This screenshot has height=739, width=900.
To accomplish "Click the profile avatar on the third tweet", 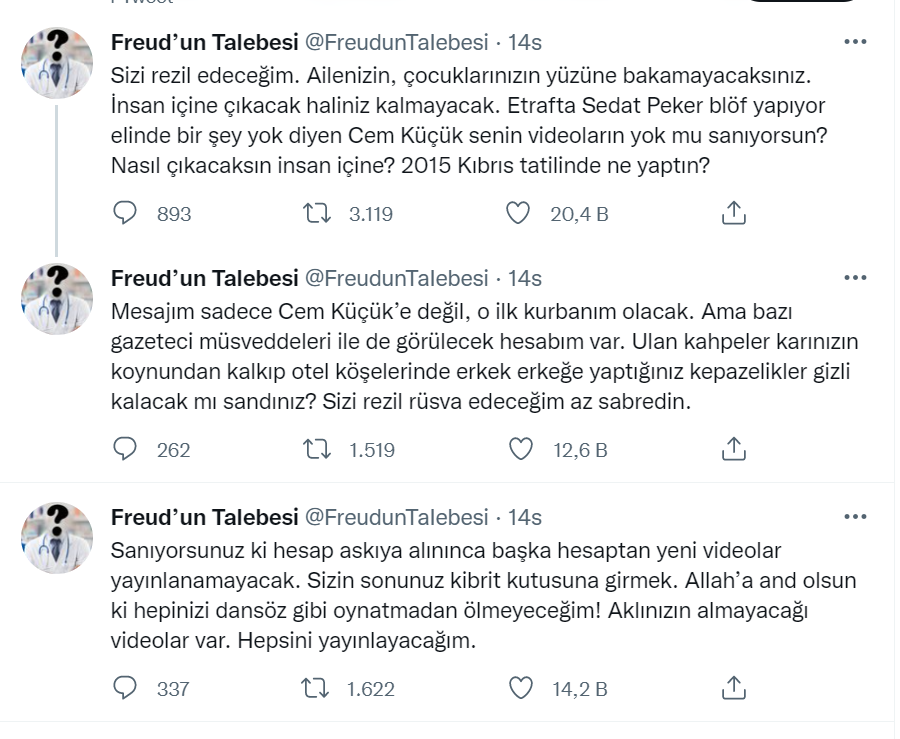I will coord(57,537).
